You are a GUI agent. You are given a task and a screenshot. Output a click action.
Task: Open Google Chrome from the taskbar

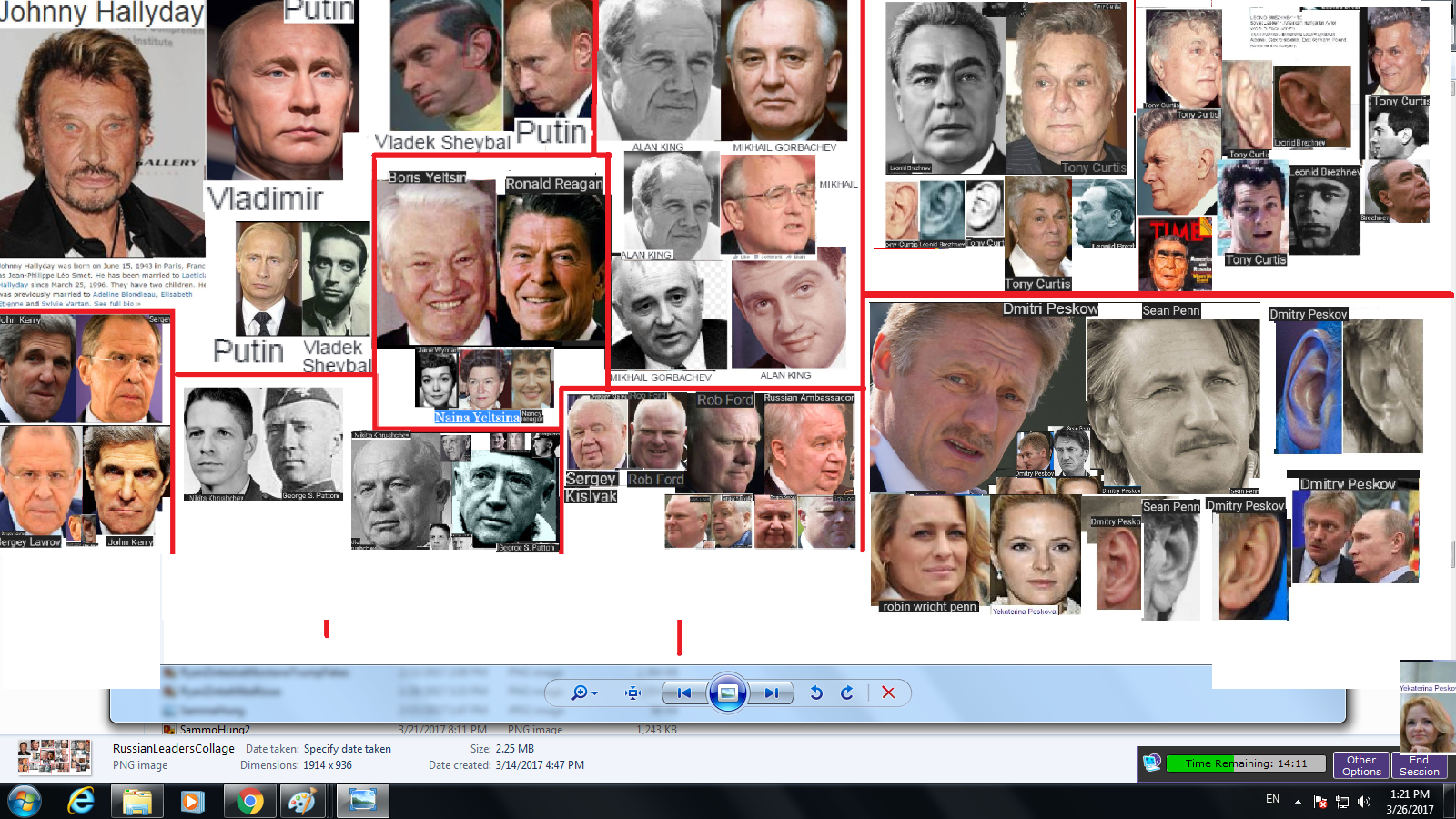tap(249, 801)
